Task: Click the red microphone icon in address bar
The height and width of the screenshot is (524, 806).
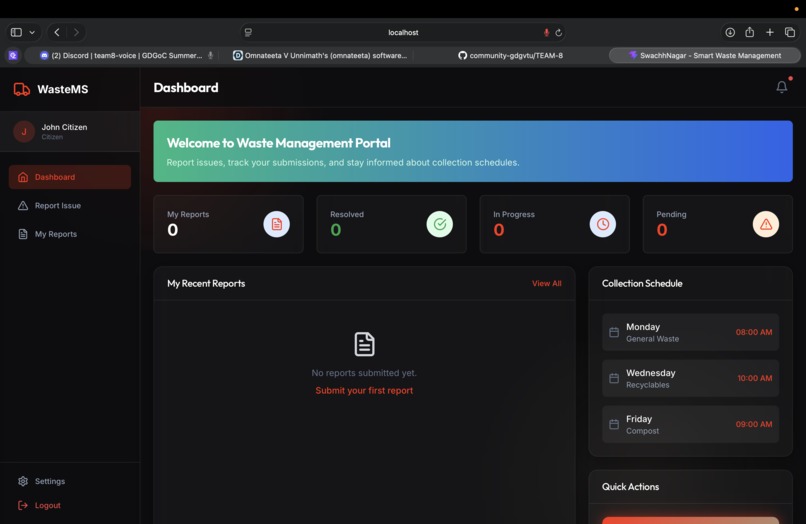Action: click(546, 32)
